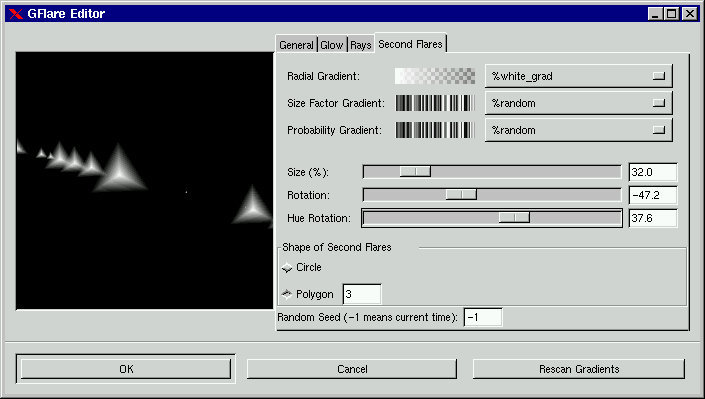Click the Random Seed input field
705x399 pixels.
coord(482,317)
